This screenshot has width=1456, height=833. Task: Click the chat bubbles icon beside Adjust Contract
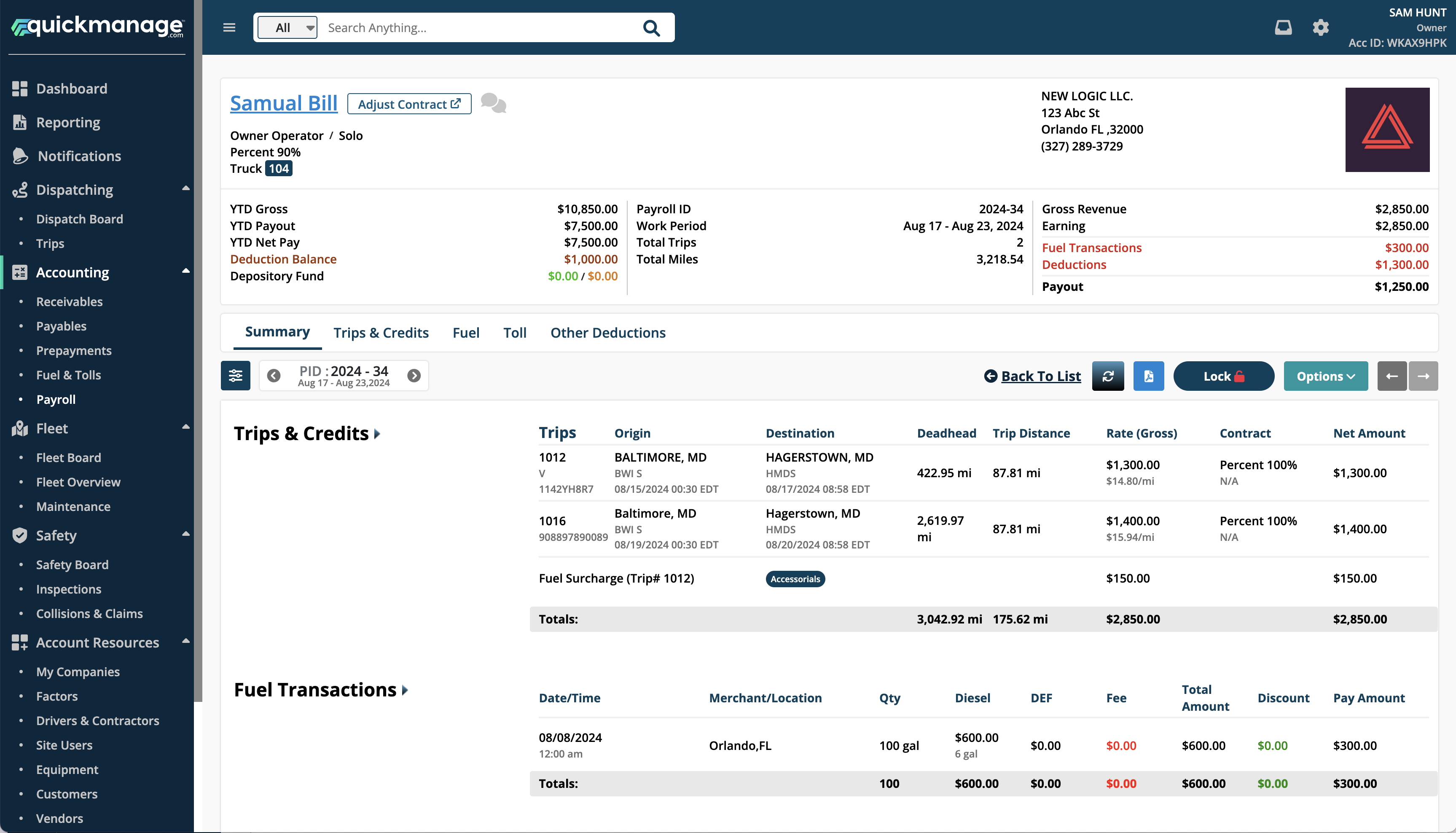click(493, 104)
